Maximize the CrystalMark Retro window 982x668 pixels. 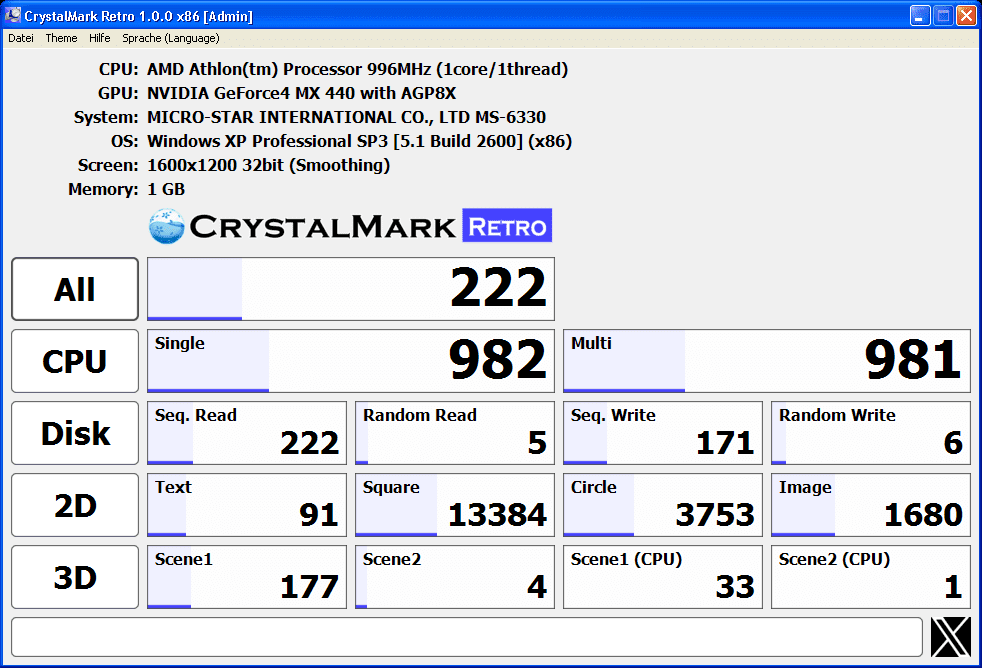(943, 16)
